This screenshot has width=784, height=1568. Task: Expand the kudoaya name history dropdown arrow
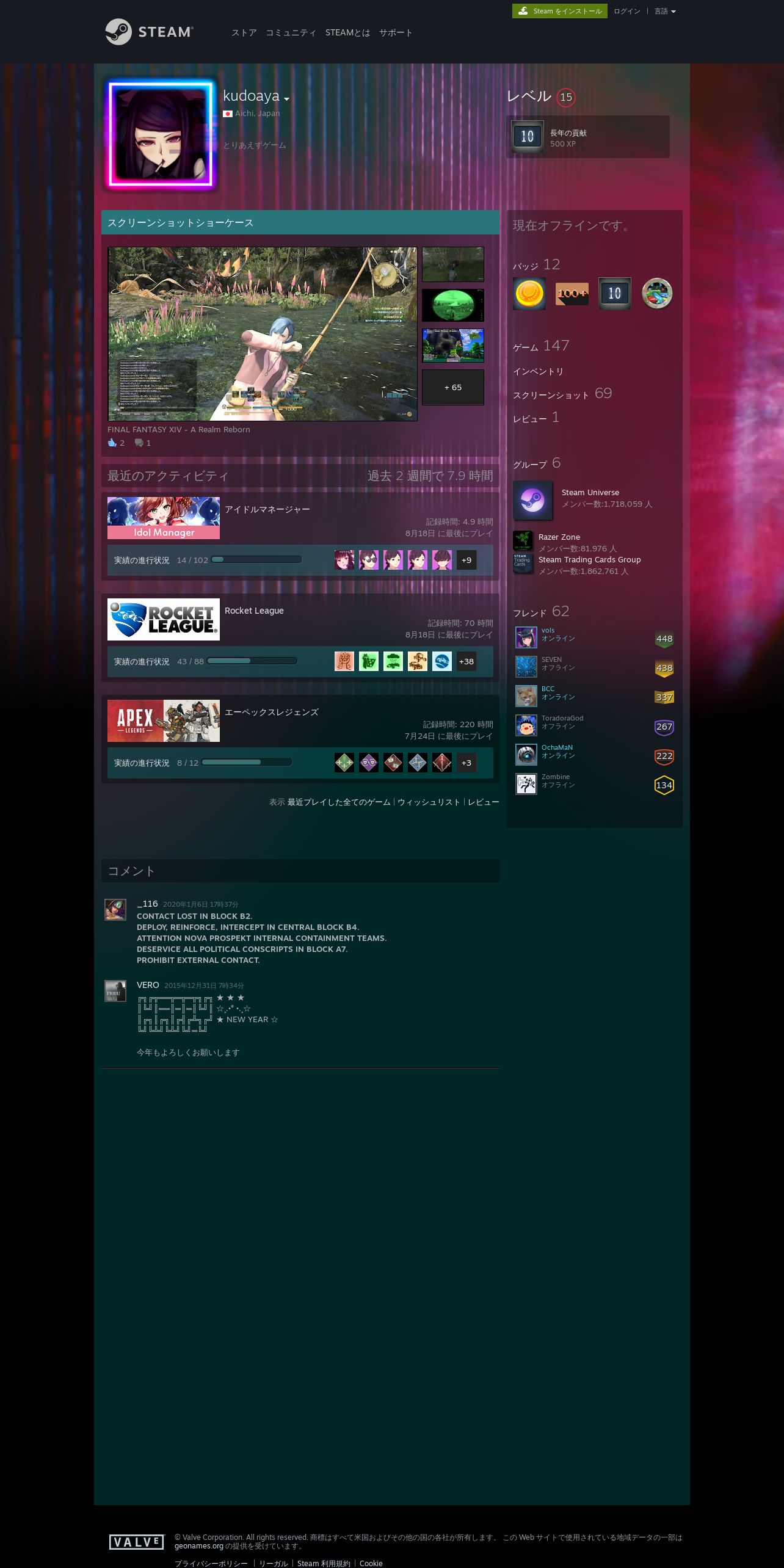[286, 99]
